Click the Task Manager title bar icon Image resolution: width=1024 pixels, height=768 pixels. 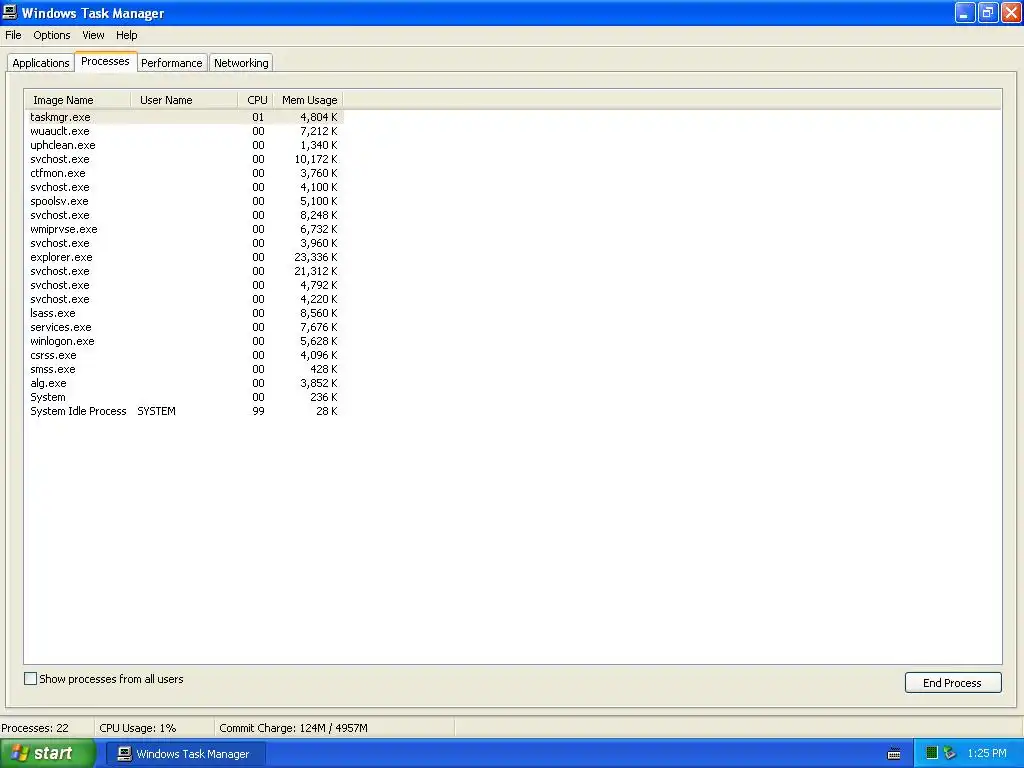click(x=10, y=12)
